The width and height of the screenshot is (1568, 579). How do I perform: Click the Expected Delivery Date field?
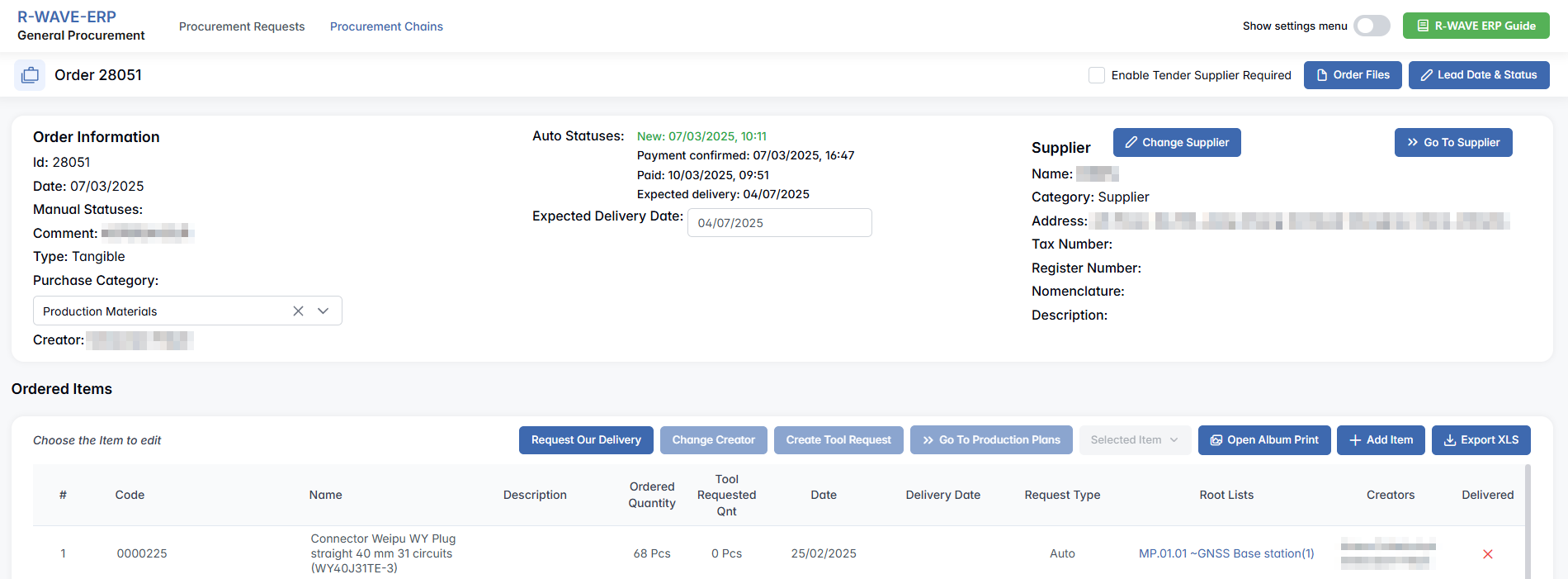point(779,223)
